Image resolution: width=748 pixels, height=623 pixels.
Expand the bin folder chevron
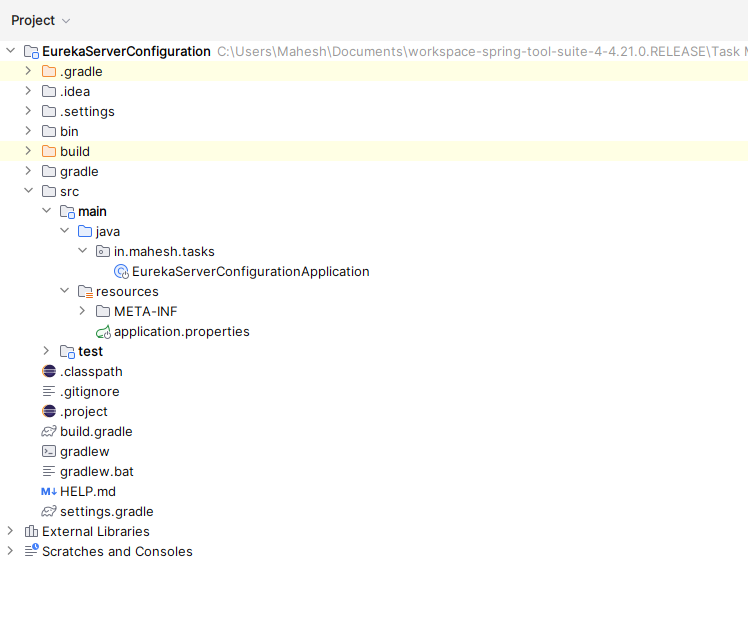pos(28,131)
